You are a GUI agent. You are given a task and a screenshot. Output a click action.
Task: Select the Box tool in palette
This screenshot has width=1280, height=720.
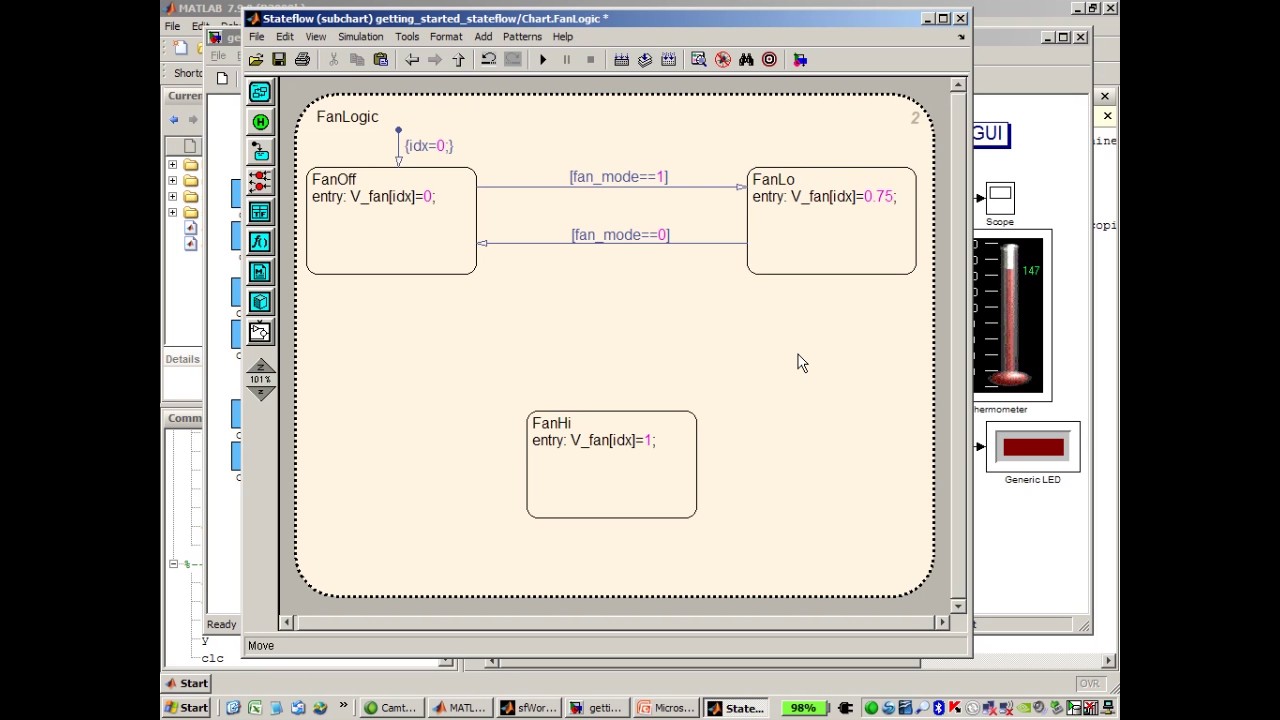click(x=260, y=302)
